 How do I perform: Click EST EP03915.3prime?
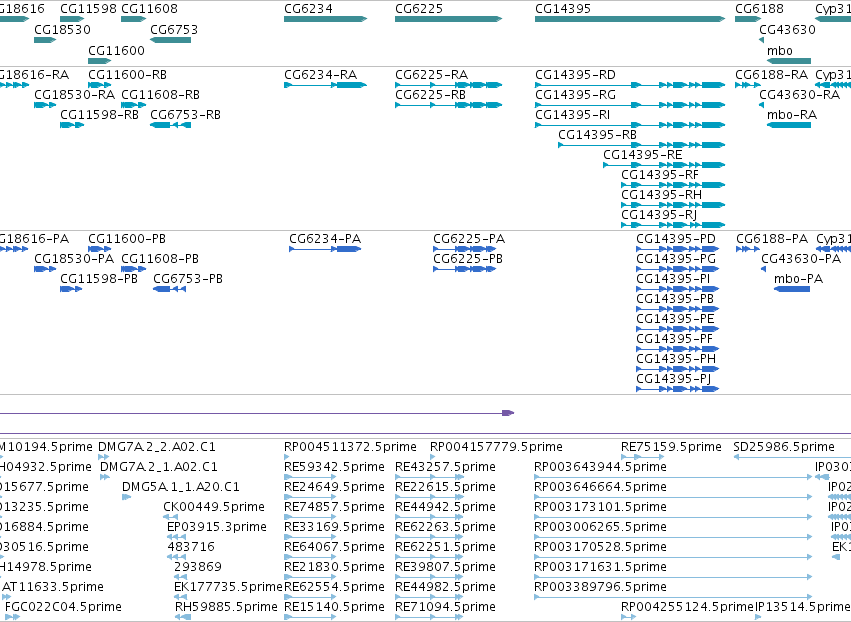click(x=217, y=526)
